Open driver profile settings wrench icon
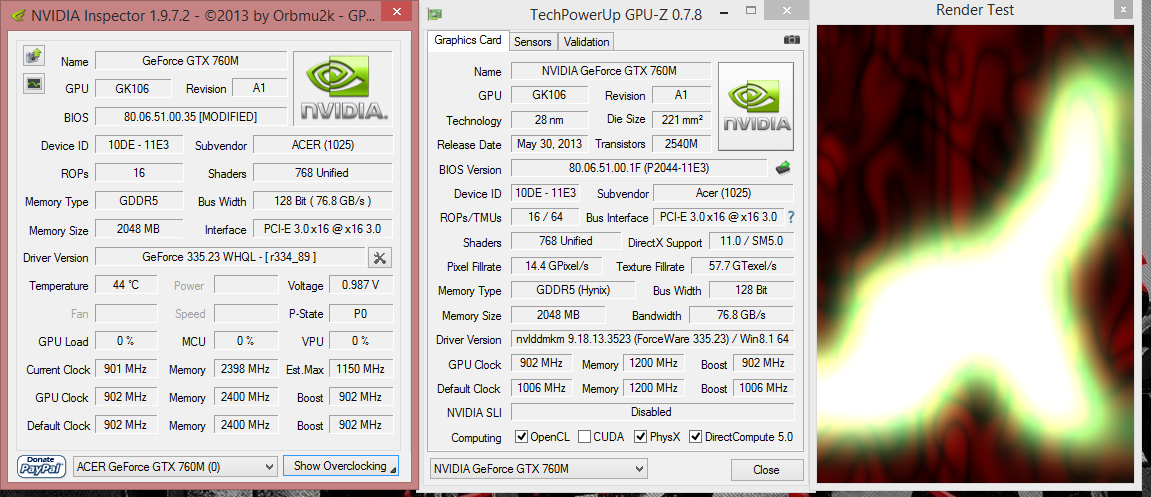Image resolution: width=1151 pixels, height=497 pixels. [x=380, y=258]
